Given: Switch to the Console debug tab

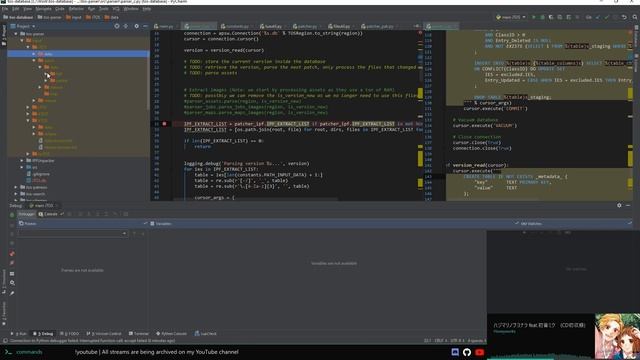Looking at the screenshot, I should (x=48, y=214).
